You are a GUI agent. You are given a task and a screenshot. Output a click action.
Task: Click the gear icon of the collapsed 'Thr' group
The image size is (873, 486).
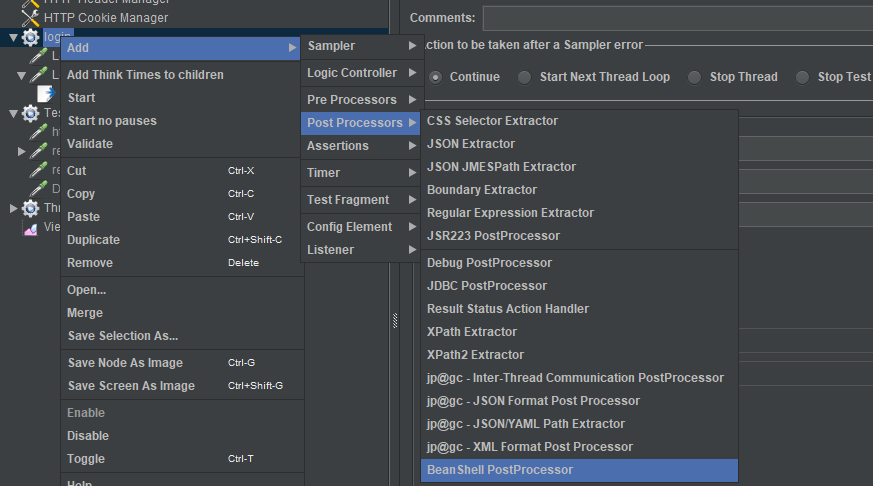(31, 208)
